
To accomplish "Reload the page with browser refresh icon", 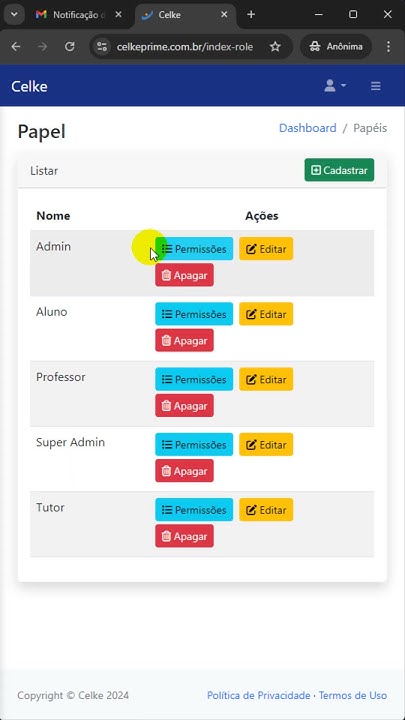I will pos(69,46).
